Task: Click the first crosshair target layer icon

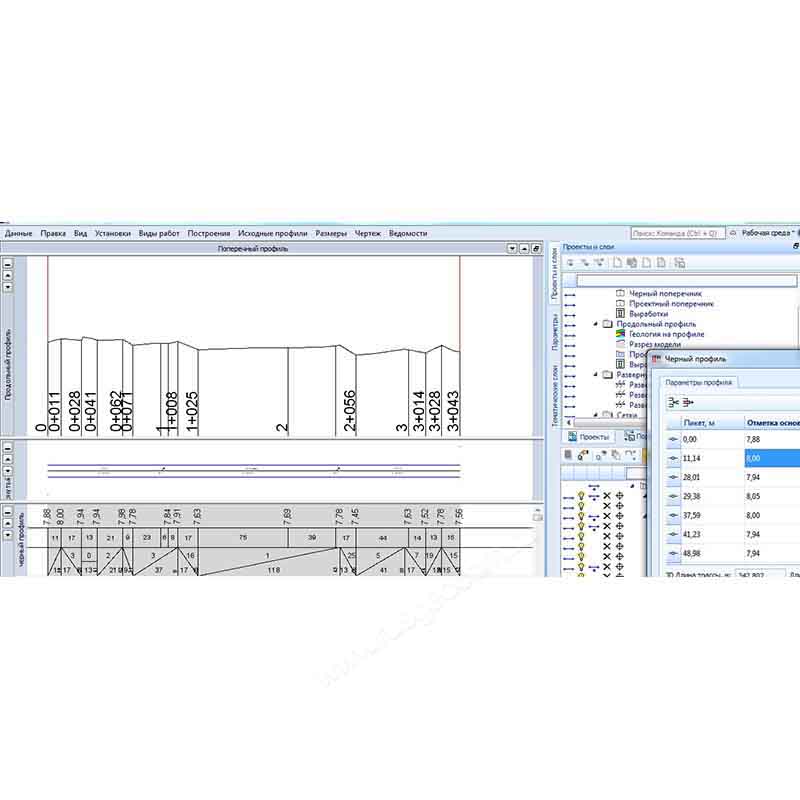Action: (619, 495)
